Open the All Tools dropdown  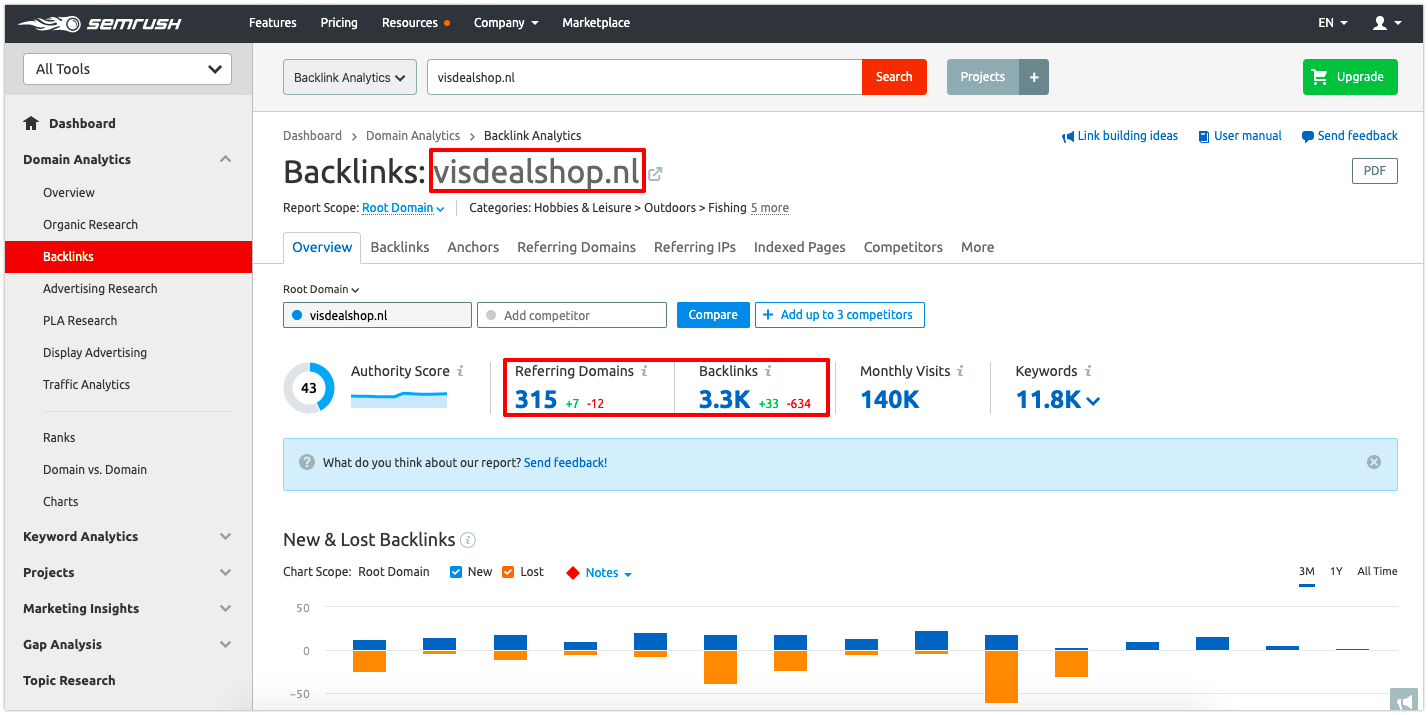point(127,69)
